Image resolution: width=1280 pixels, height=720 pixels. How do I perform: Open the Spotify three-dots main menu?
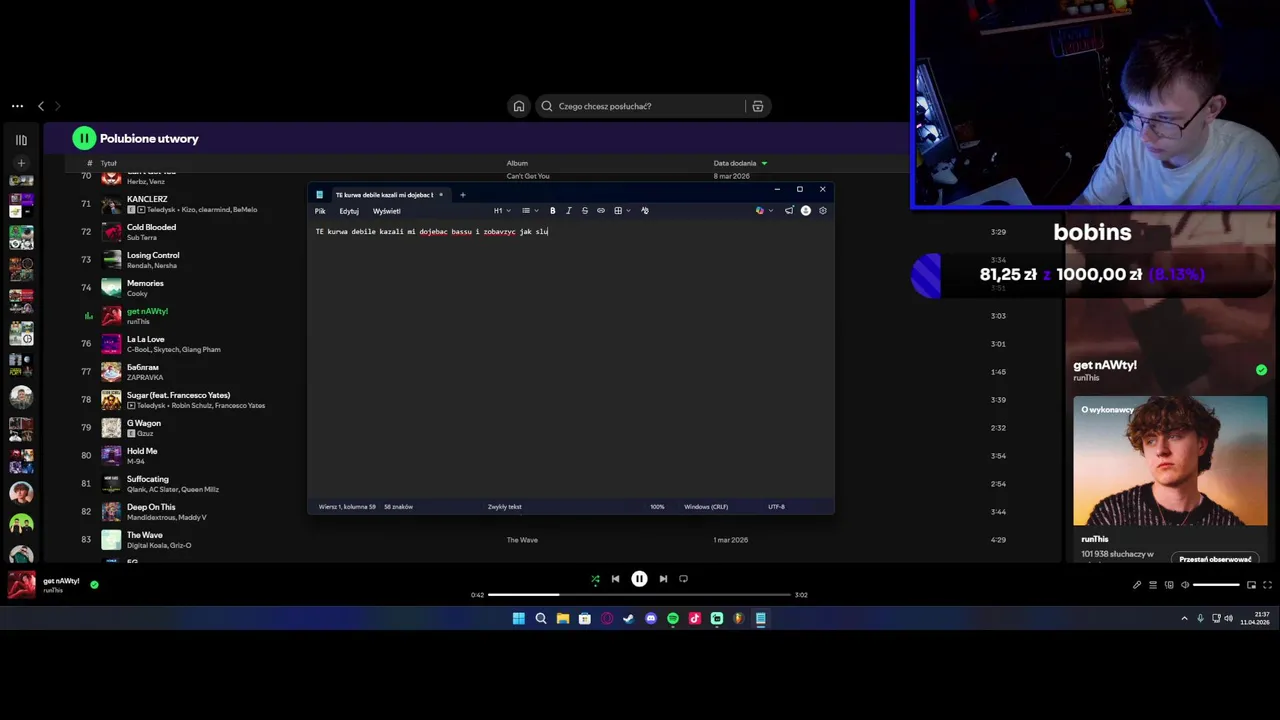pos(17,106)
